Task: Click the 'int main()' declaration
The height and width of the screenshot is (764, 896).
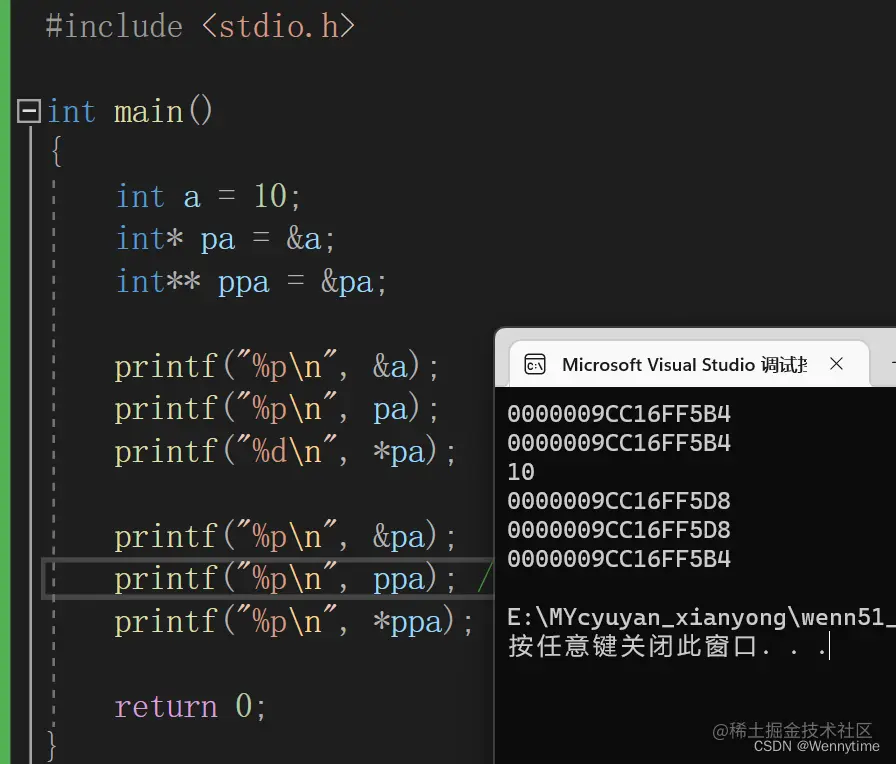Action: click(129, 111)
